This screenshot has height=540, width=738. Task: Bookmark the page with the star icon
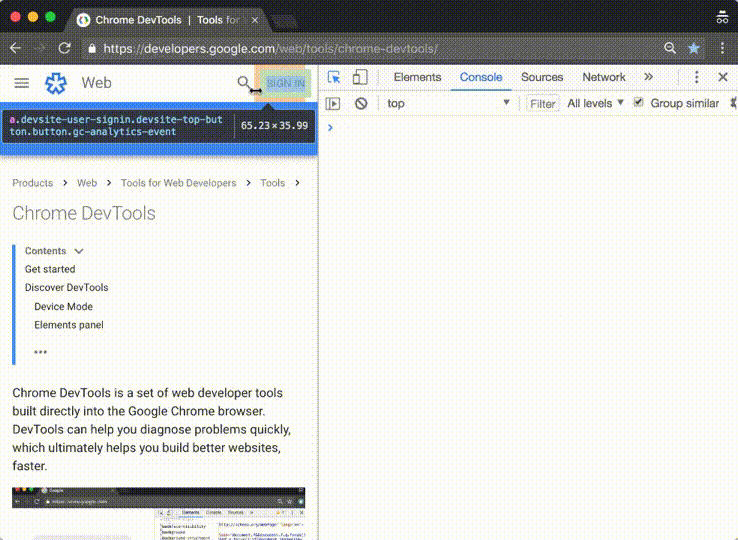[694, 48]
